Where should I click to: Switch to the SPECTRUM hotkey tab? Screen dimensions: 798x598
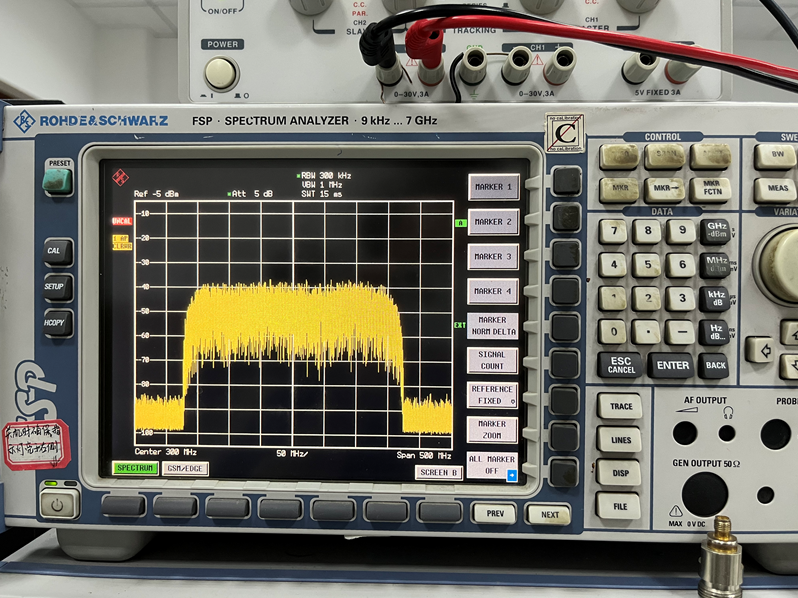click(135, 468)
